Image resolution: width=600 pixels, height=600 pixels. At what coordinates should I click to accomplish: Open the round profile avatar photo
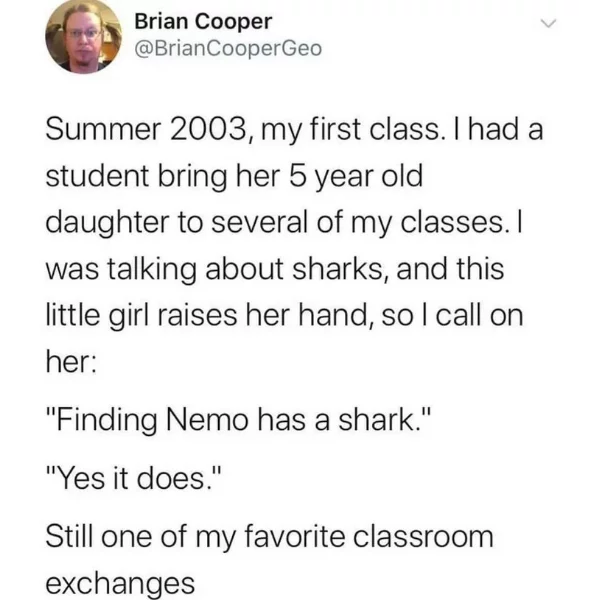click(83, 36)
